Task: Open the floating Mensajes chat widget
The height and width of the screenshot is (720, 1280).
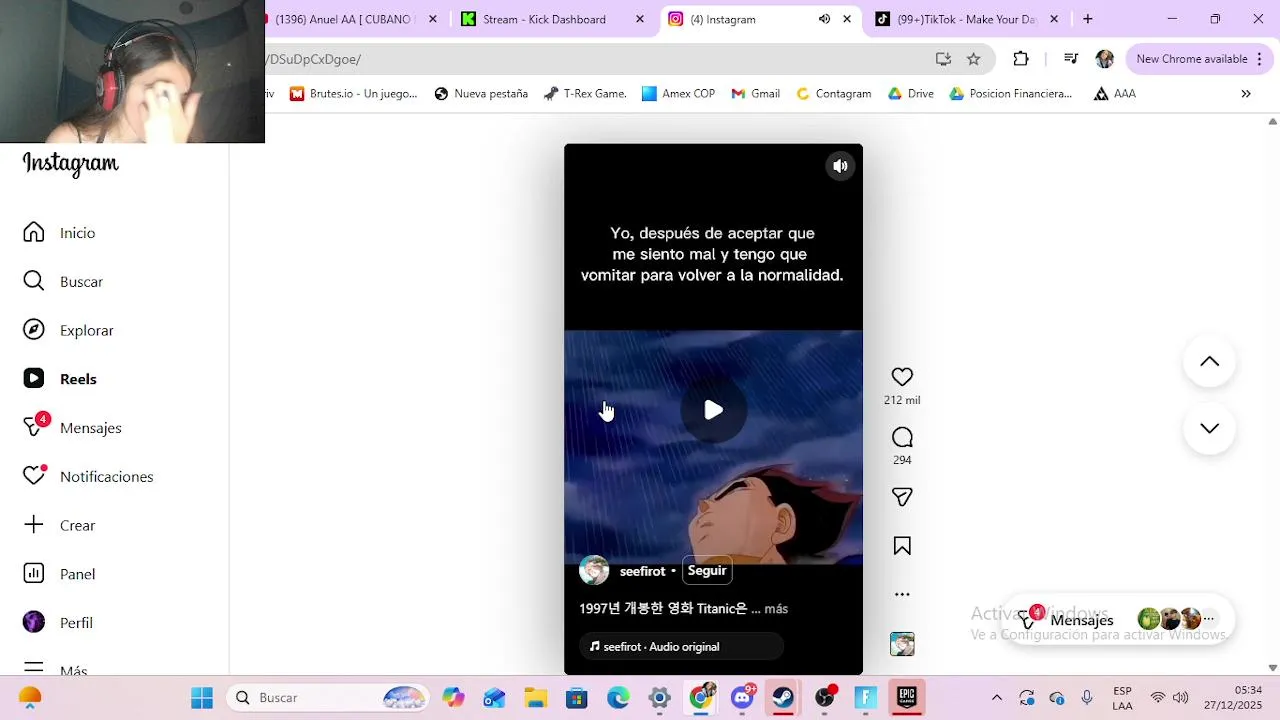Action: tap(1117, 620)
